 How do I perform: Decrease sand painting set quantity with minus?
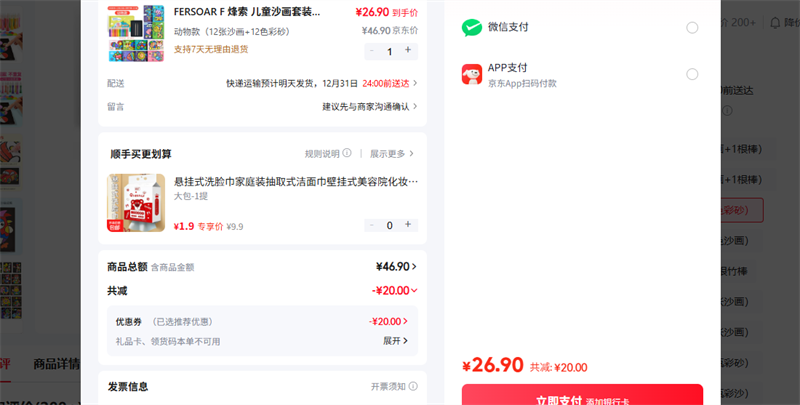[373, 51]
